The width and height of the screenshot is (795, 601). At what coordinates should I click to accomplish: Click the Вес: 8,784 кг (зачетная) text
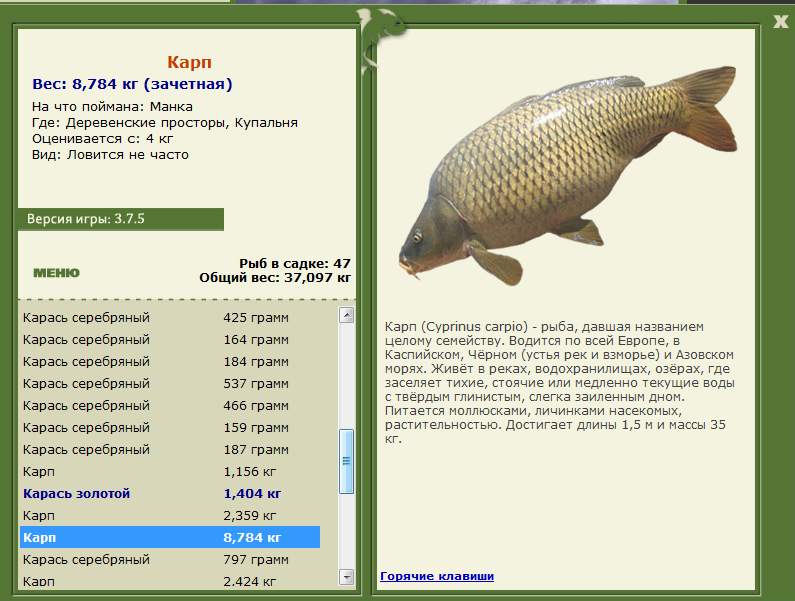click(132, 84)
